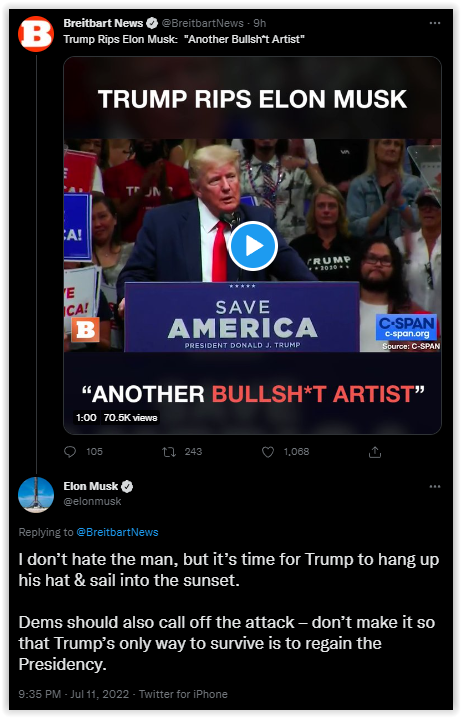
Task: Open the @elonmusk handle
Action: coord(92,501)
